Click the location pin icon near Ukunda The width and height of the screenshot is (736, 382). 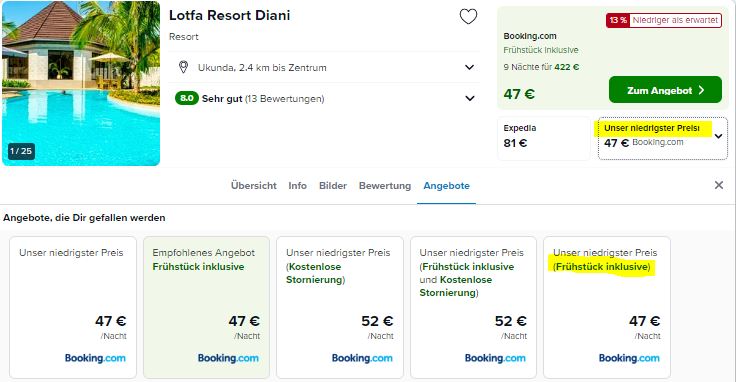[x=184, y=67]
